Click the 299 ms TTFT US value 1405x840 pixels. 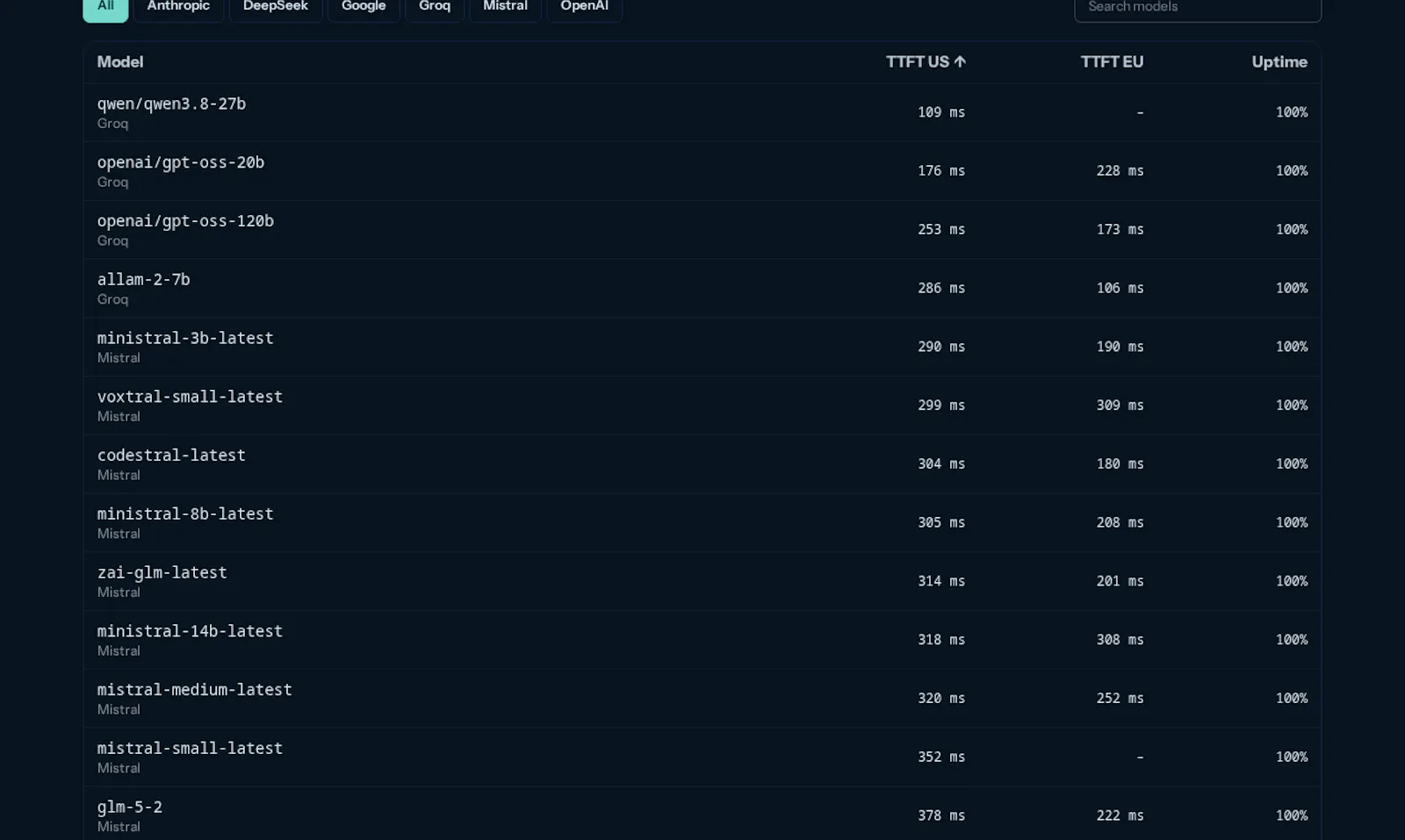click(941, 406)
